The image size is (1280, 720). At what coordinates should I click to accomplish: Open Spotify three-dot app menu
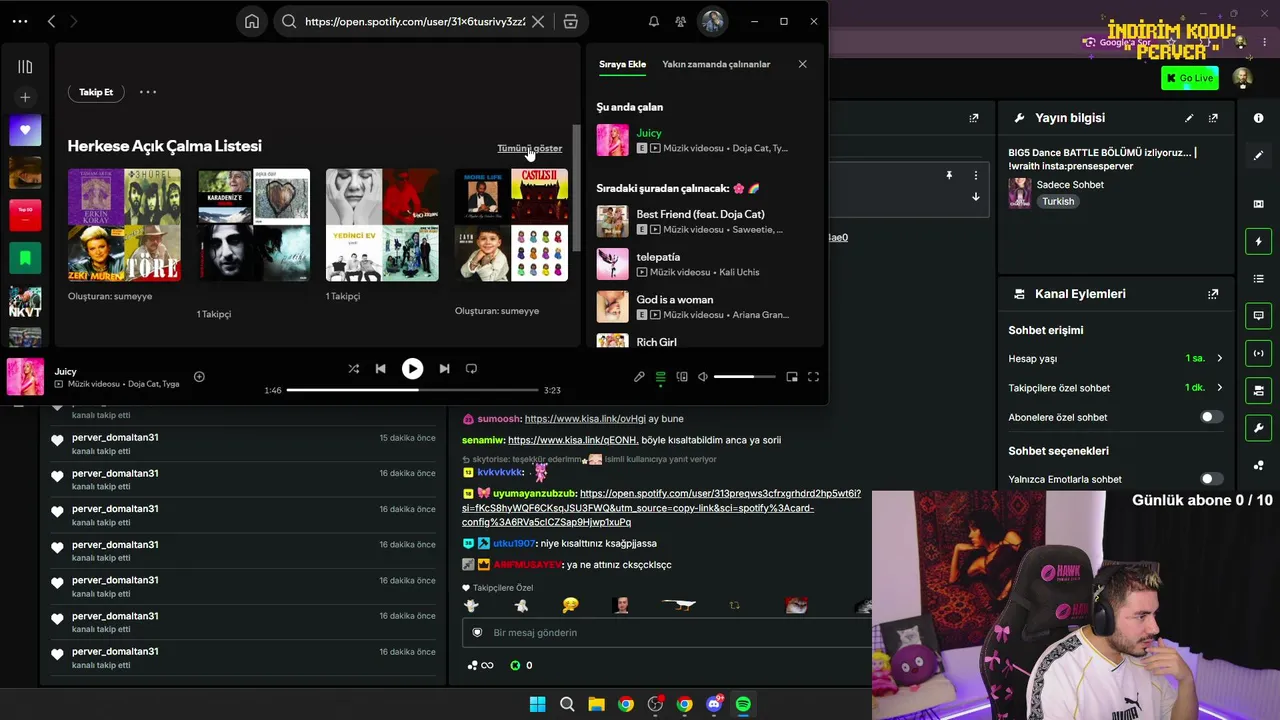pyautogui.click(x=20, y=21)
